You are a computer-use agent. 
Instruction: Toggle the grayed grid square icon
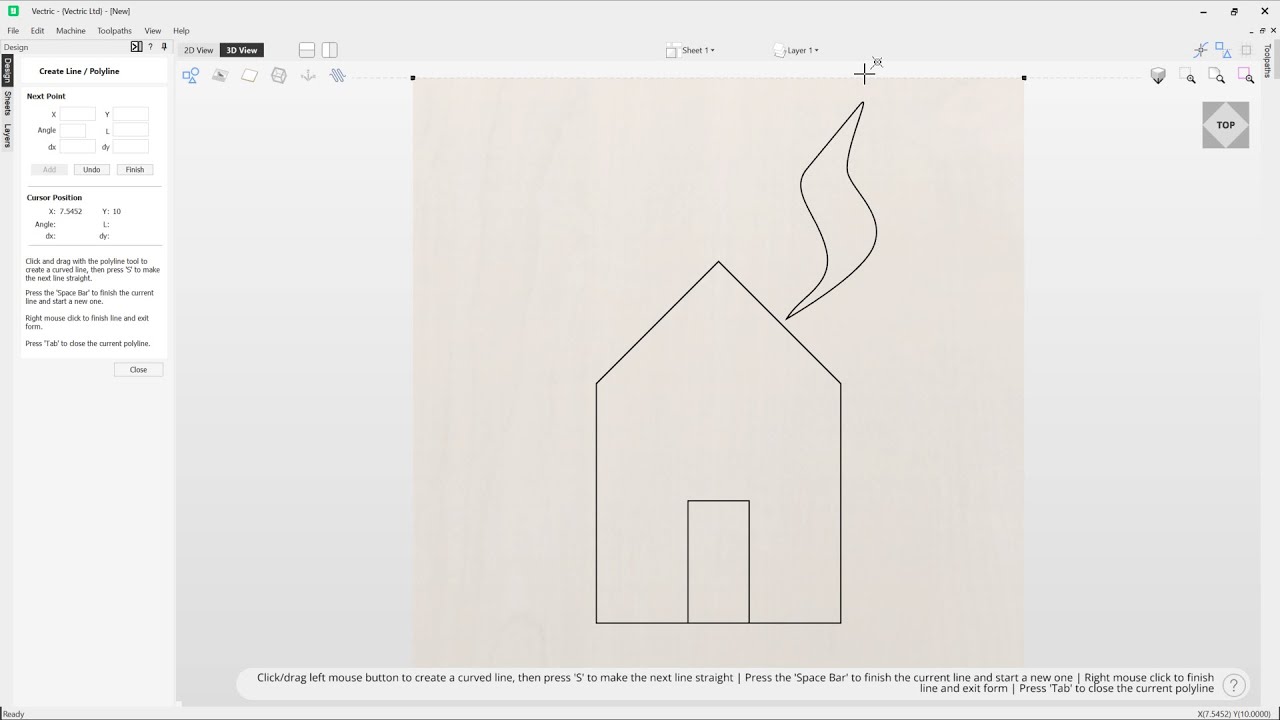[1246, 50]
